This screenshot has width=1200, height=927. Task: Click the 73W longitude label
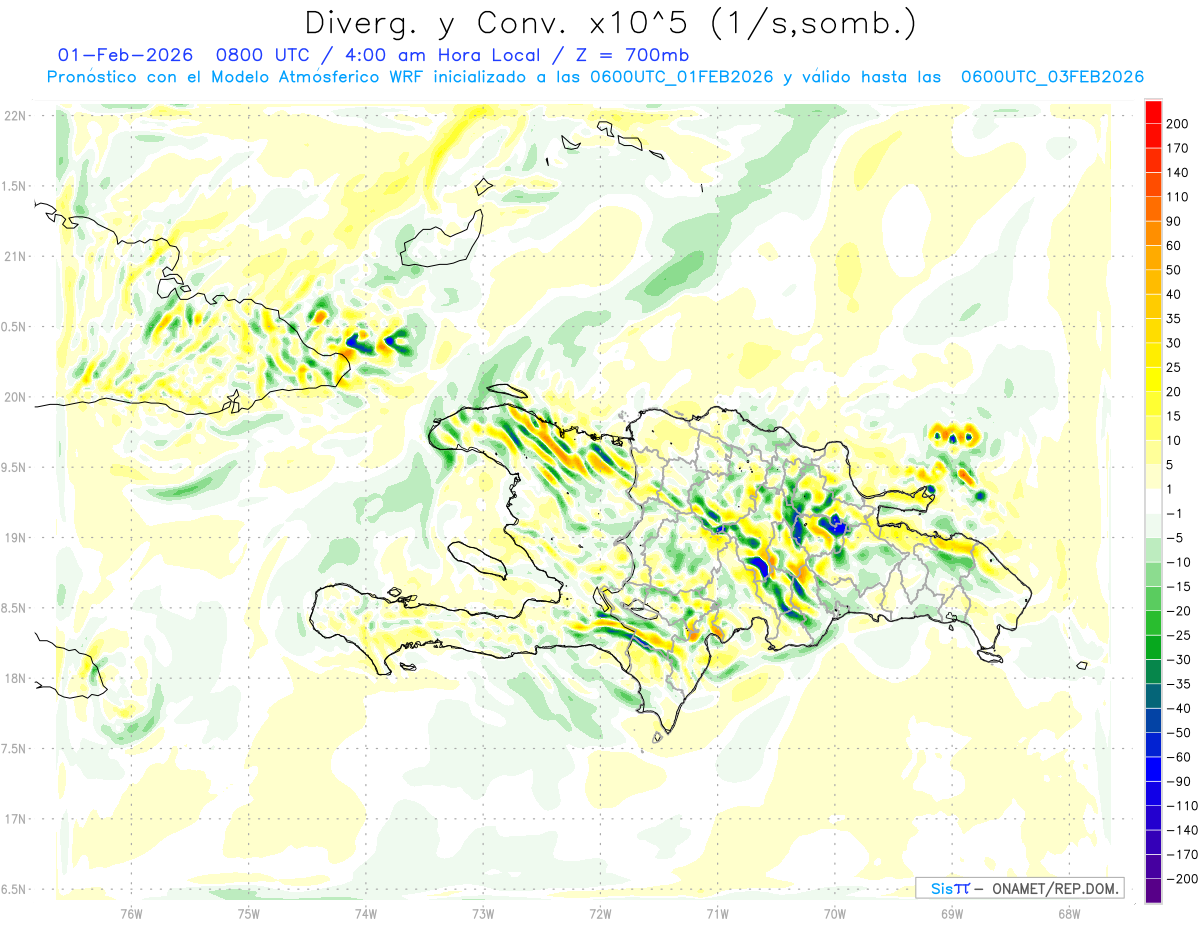coord(483,912)
